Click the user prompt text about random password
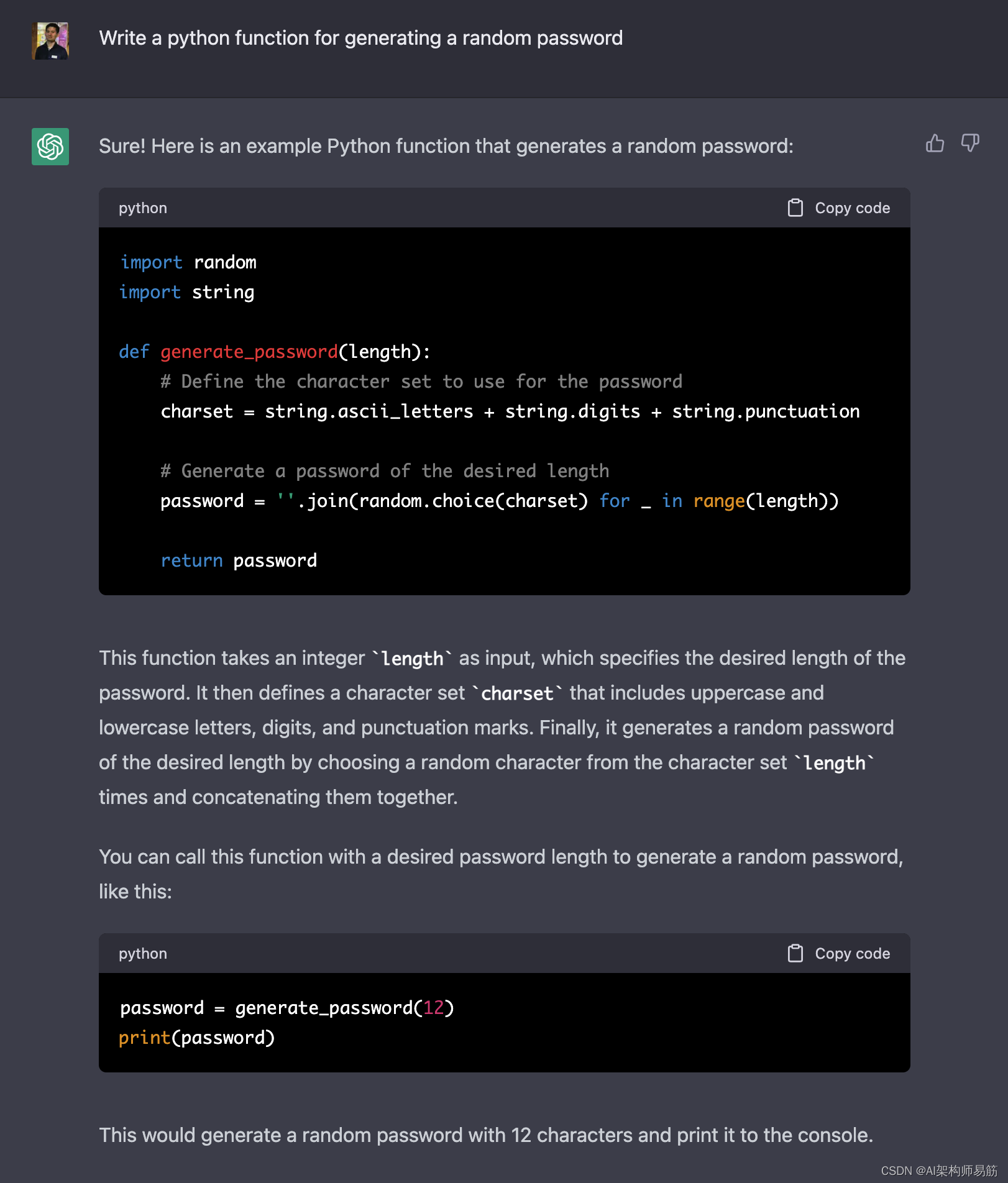This screenshot has width=1008, height=1183. click(x=361, y=38)
